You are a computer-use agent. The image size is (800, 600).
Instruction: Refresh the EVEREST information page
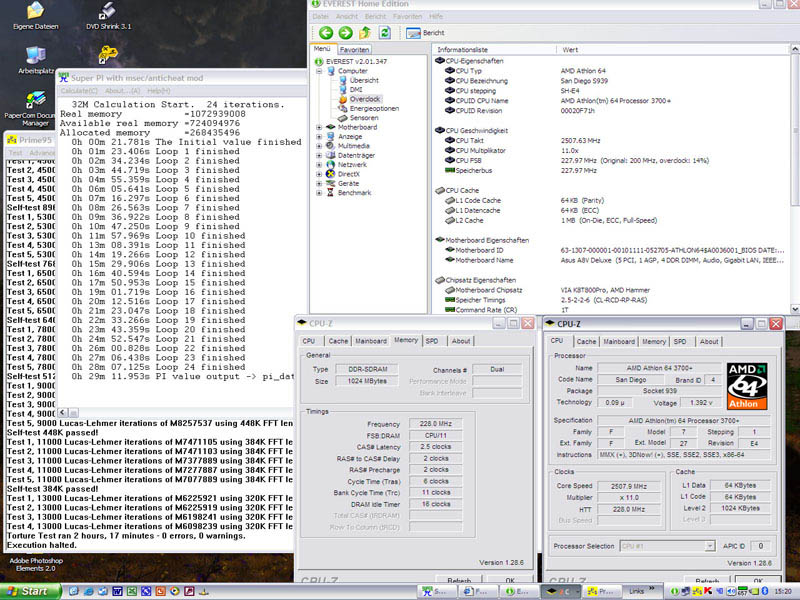click(x=385, y=33)
